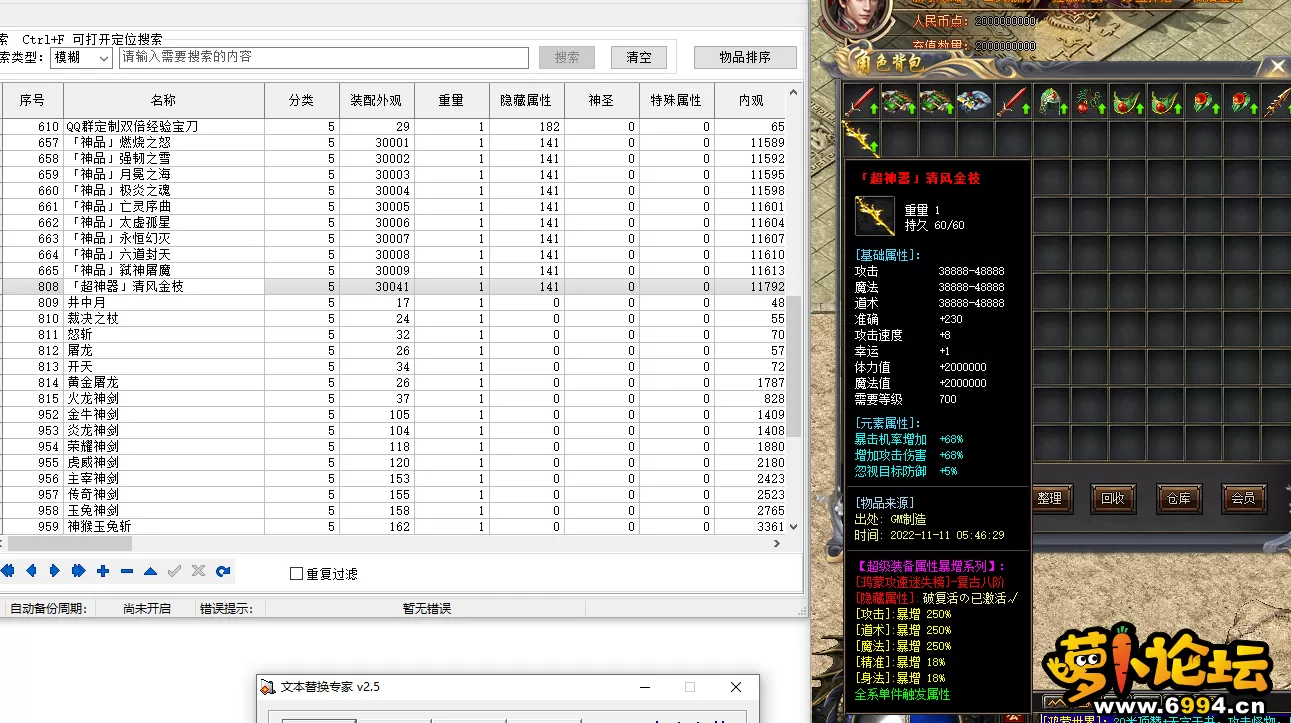Click 会员 button in backpack

(x=1243, y=498)
